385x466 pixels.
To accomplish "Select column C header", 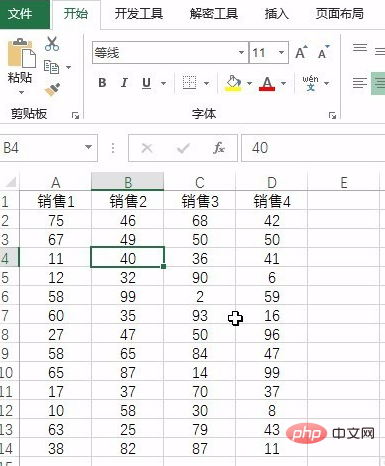I will point(200,182).
